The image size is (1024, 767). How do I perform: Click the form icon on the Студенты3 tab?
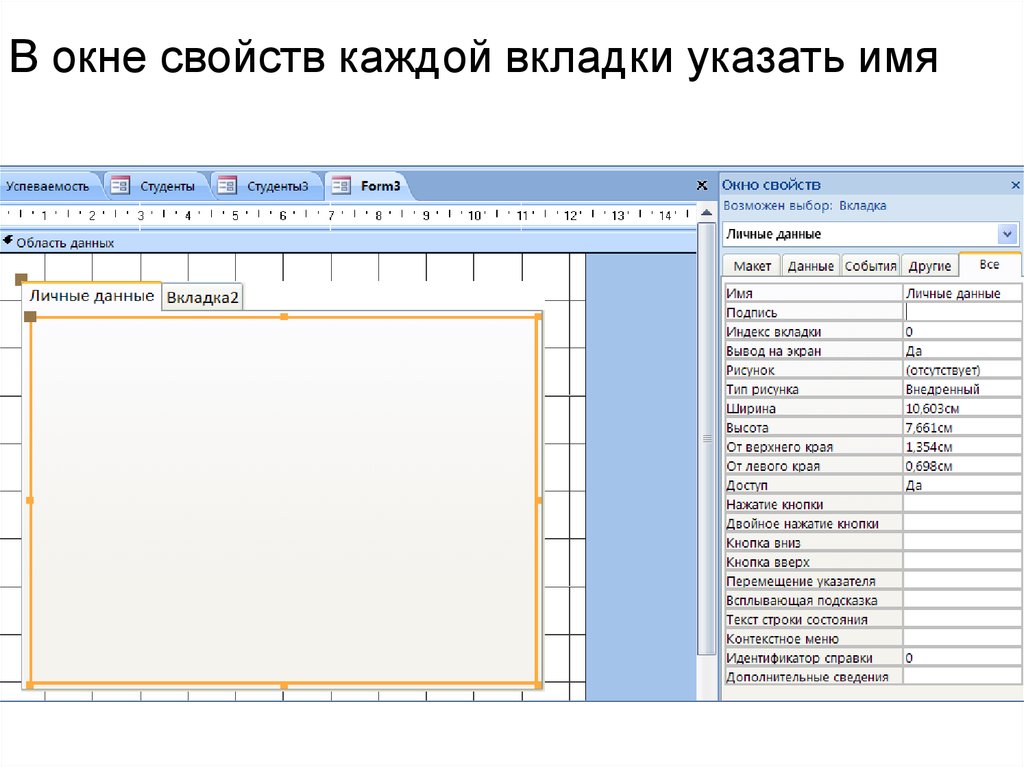(x=228, y=186)
